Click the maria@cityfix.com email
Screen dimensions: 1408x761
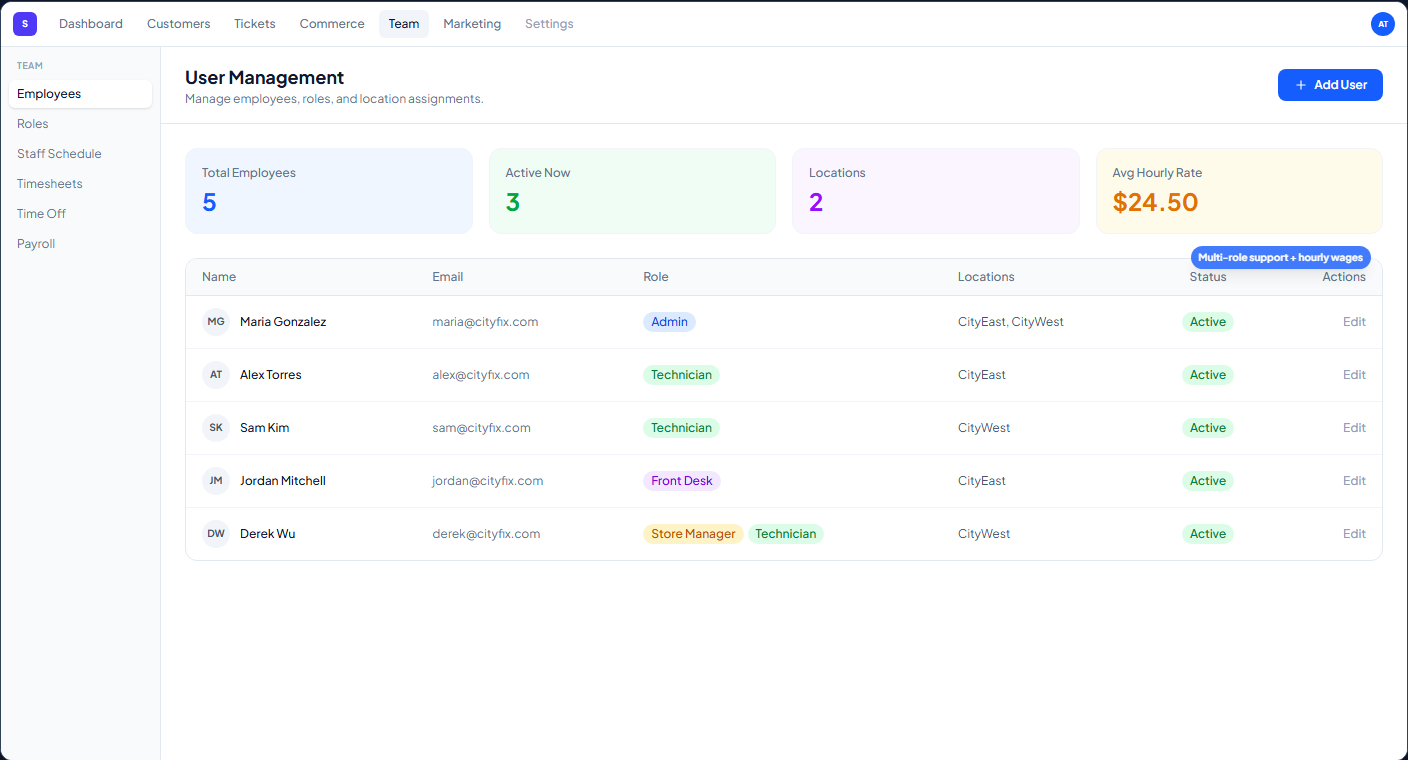coord(485,322)
